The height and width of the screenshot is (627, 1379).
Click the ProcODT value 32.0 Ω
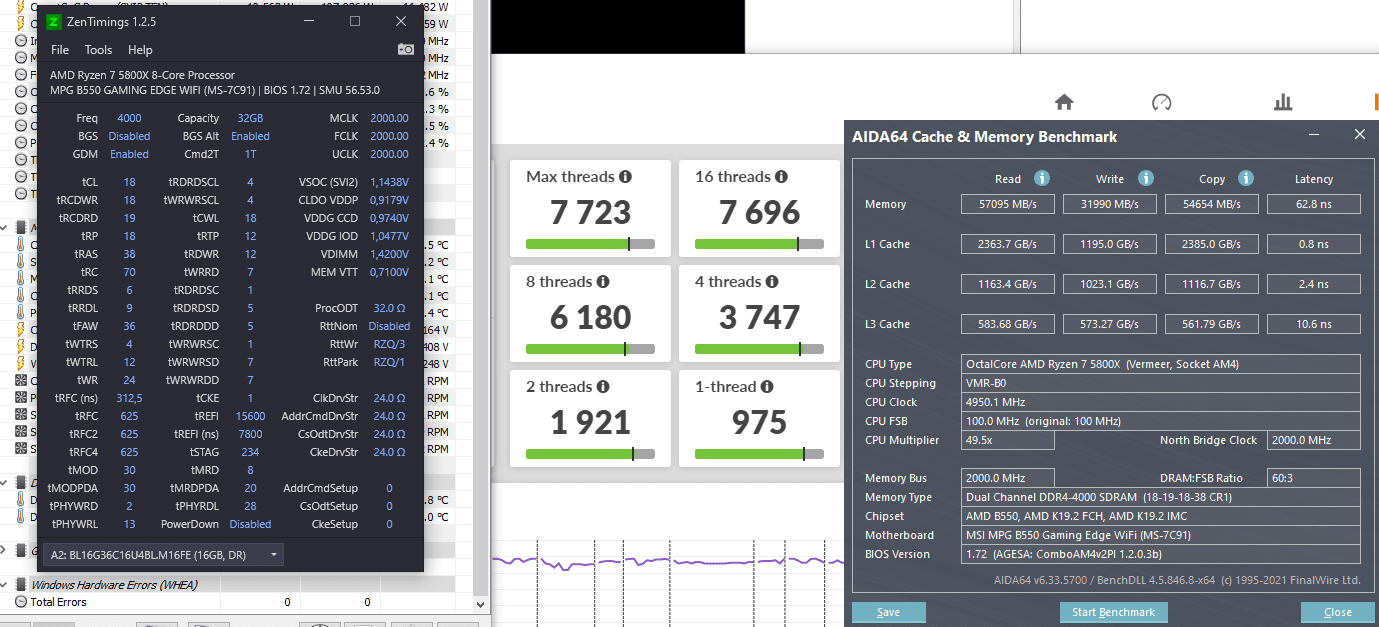pyautogui.click(x=389, y=308)
